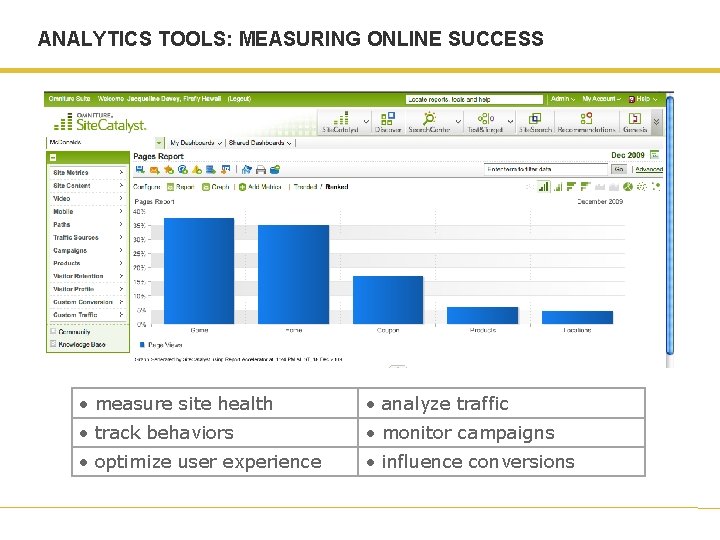Open the Test&Target product icon
Screen dimensions: 720x540
point(485,118)
